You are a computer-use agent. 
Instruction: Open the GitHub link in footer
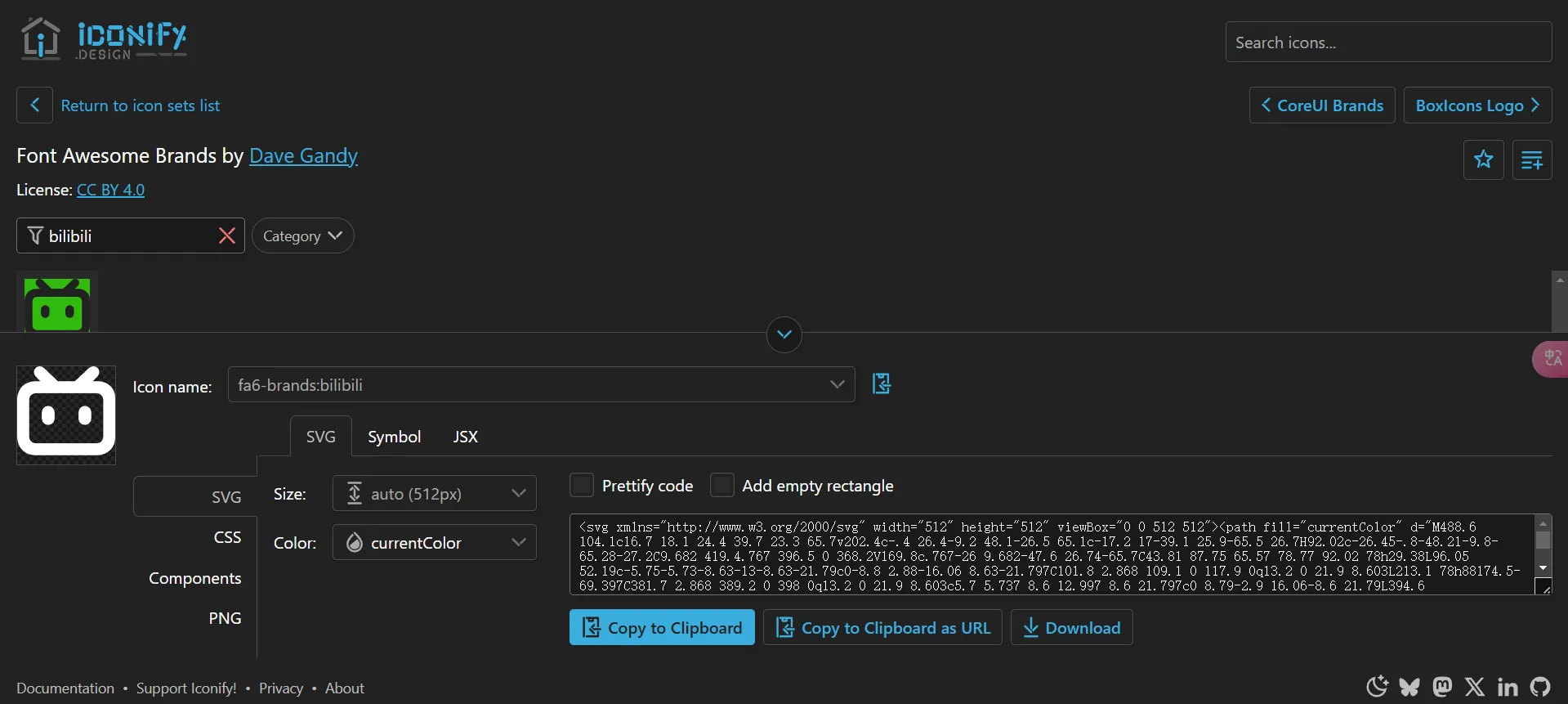[x=1540, y=687]
